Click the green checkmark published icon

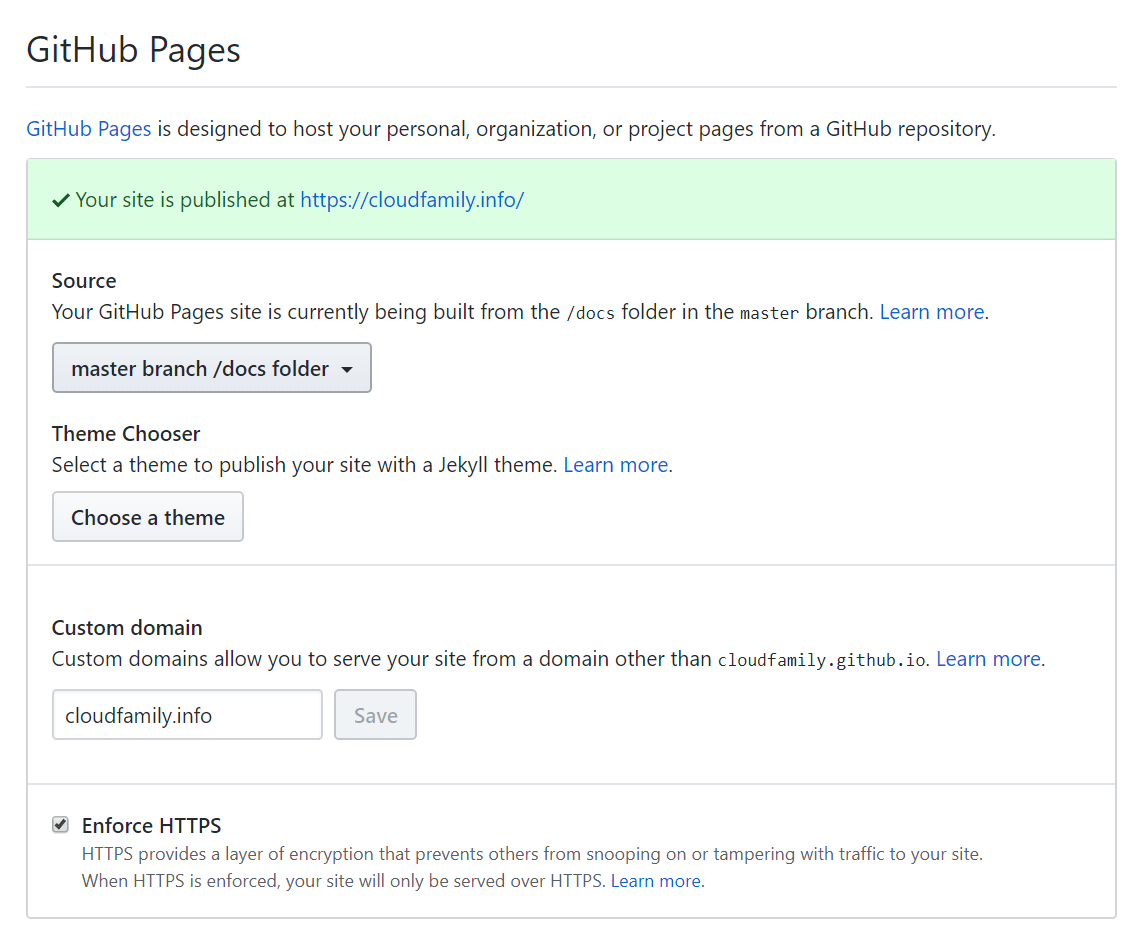point(61,201)
